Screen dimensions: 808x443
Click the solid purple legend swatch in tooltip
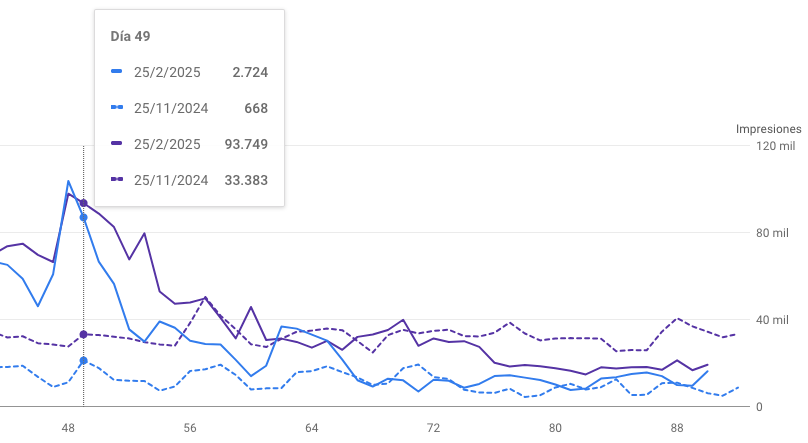point(117,144)
